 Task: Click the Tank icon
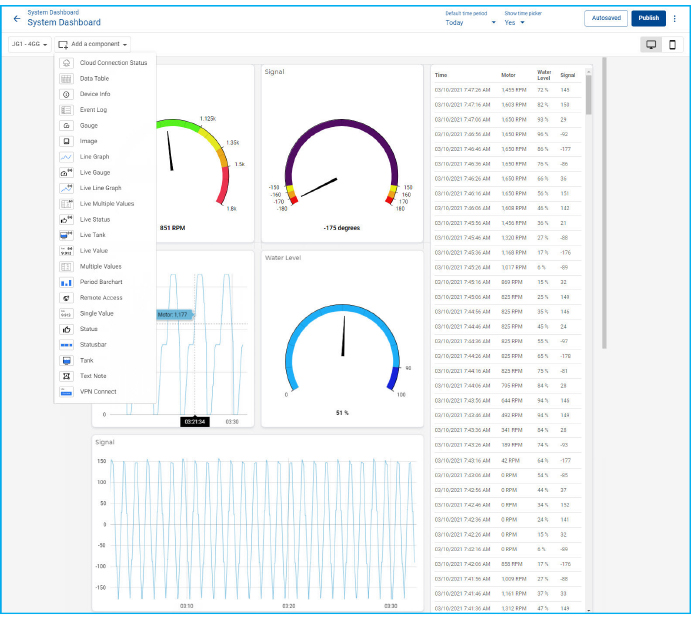coord(66,360)
